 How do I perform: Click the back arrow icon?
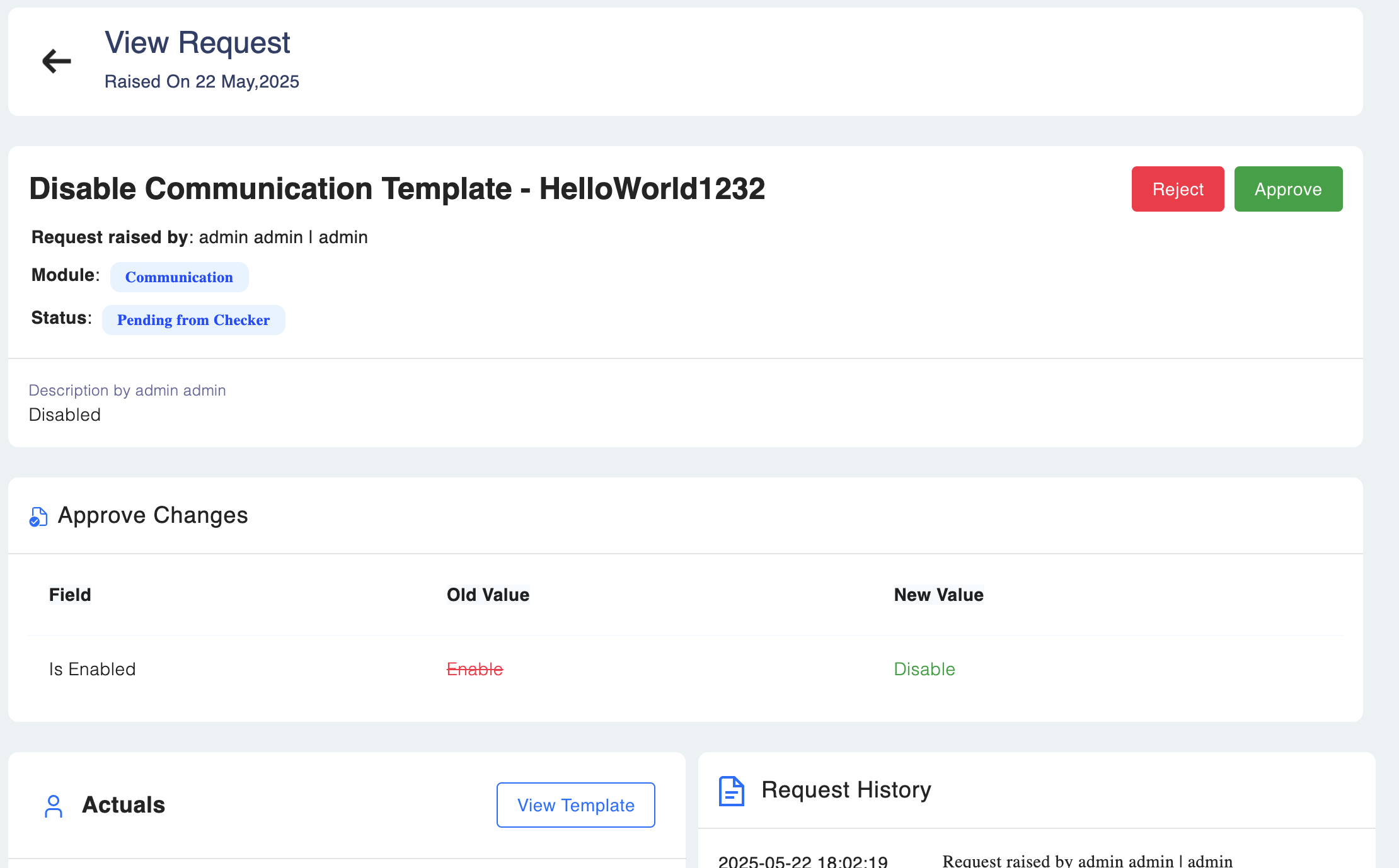point(57,61)
